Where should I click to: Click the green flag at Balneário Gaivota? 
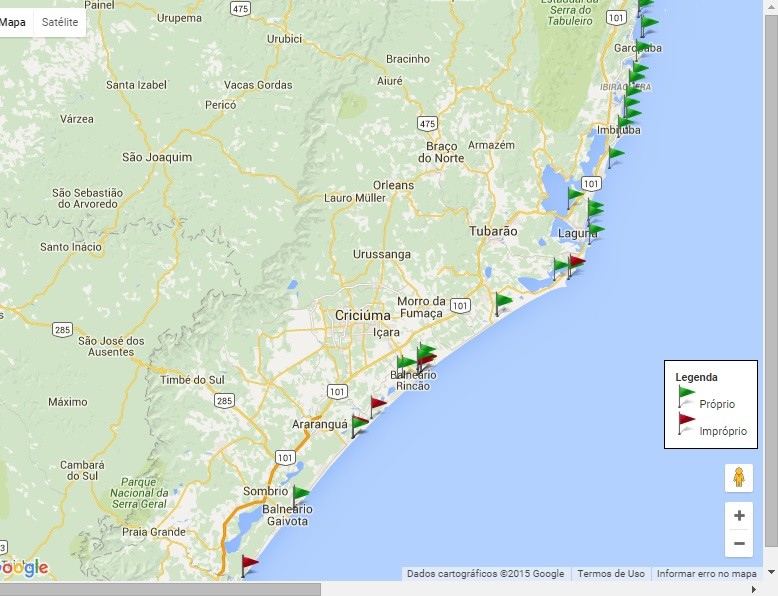point(300,496)
